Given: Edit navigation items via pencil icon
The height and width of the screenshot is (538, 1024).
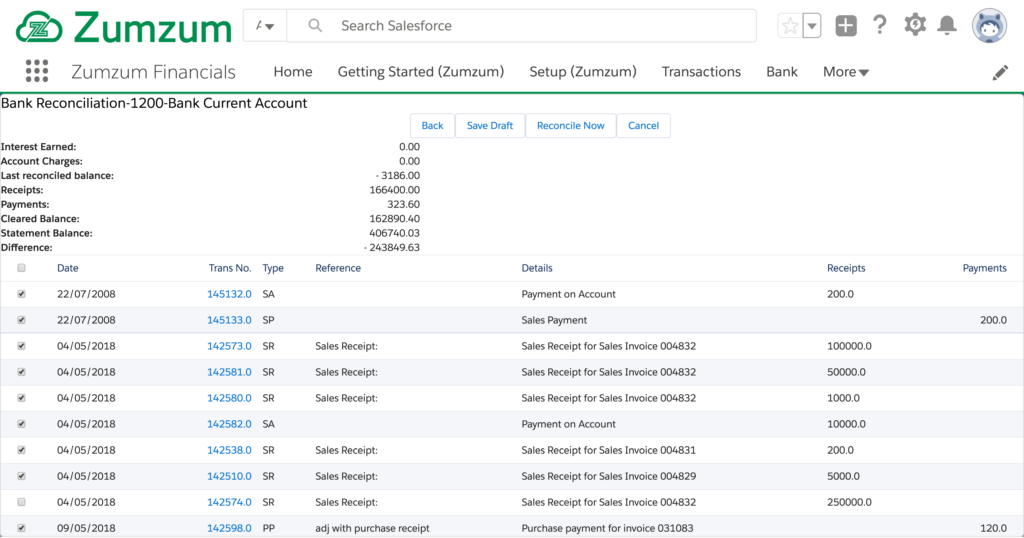Looking at the screenshot, I should (x=1000, y=72).
